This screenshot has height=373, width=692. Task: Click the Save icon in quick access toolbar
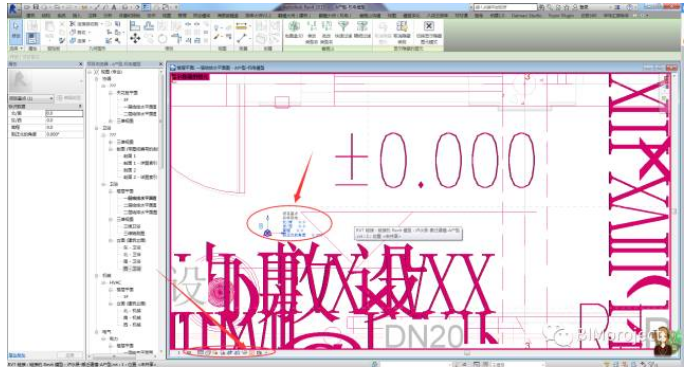36,7
